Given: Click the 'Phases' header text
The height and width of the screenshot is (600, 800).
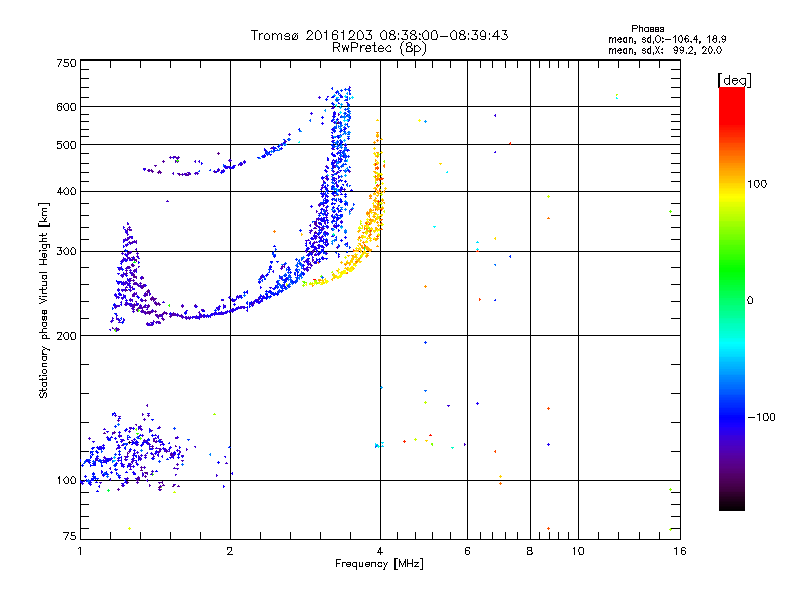Looking at the screenshot, I should click(x=647, y=29).
